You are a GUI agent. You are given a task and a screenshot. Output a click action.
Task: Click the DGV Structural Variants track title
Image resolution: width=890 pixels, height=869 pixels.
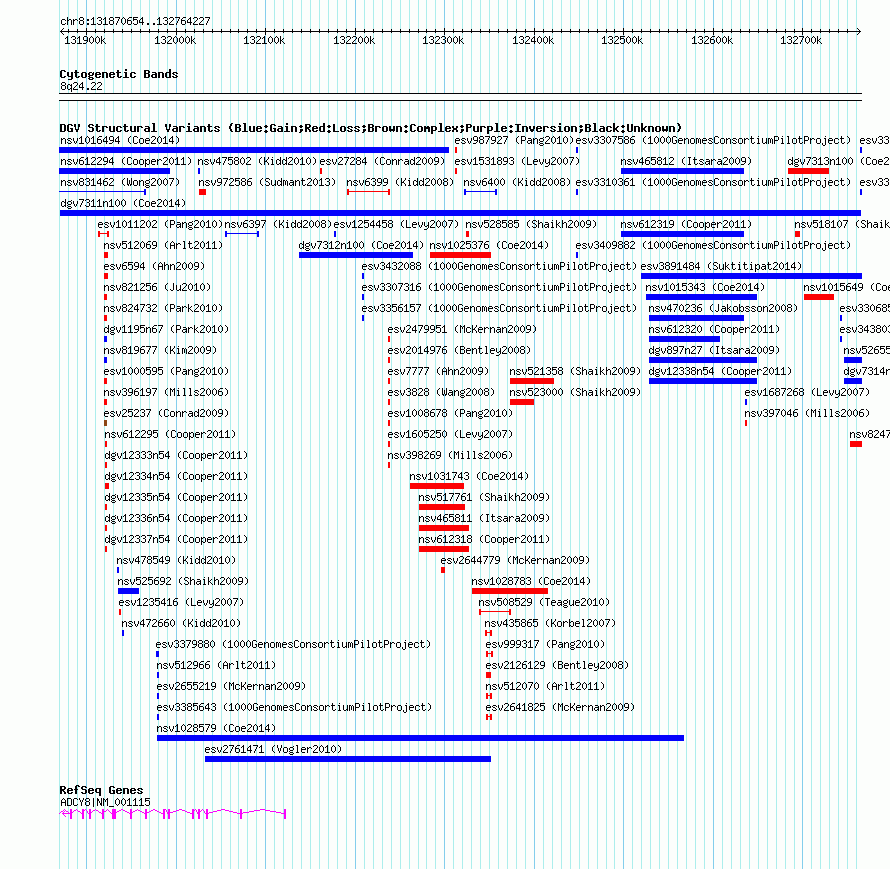(x=371, y=128)
